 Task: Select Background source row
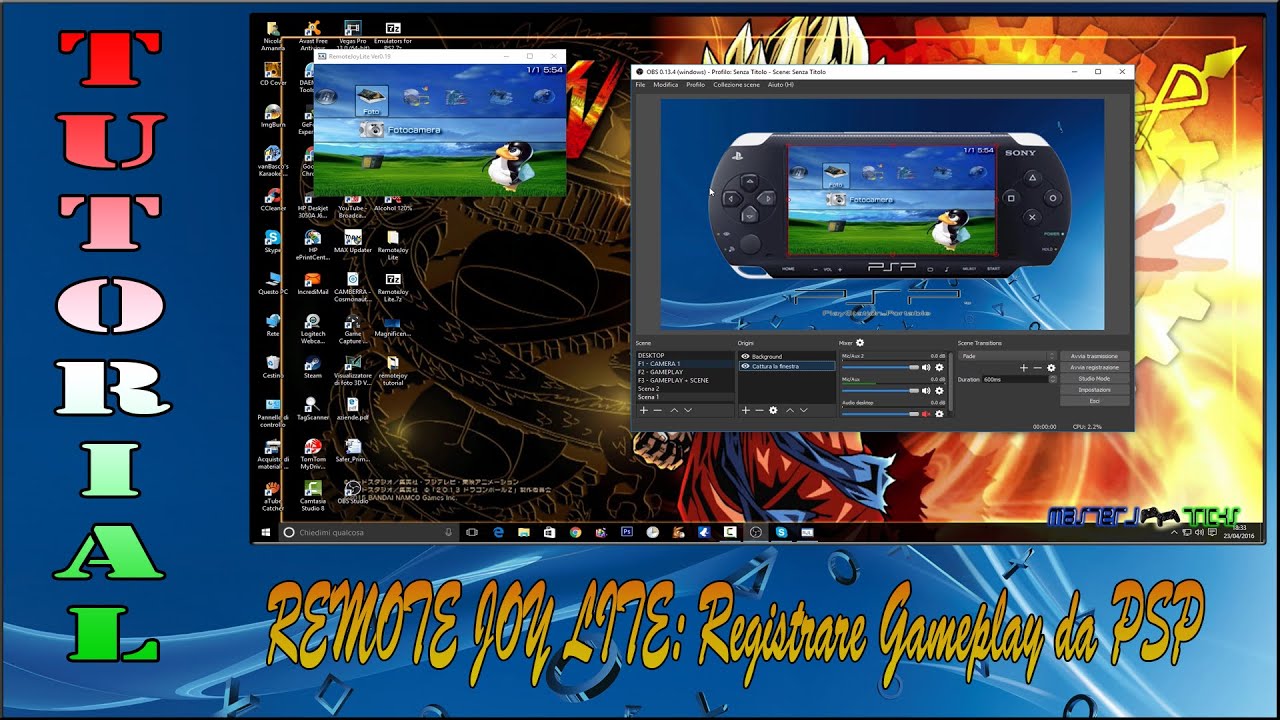click(787, 356)
